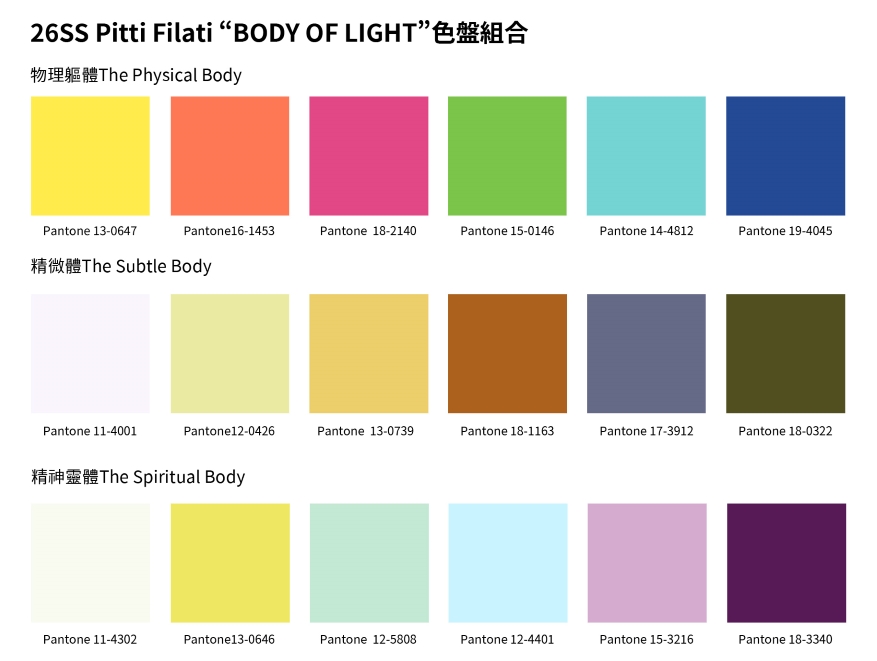Viewport: 877px width, 661px height.
Task: Pick the pale yellow Pantone 12-0426 swatch
Action: (x=230, y=353)
